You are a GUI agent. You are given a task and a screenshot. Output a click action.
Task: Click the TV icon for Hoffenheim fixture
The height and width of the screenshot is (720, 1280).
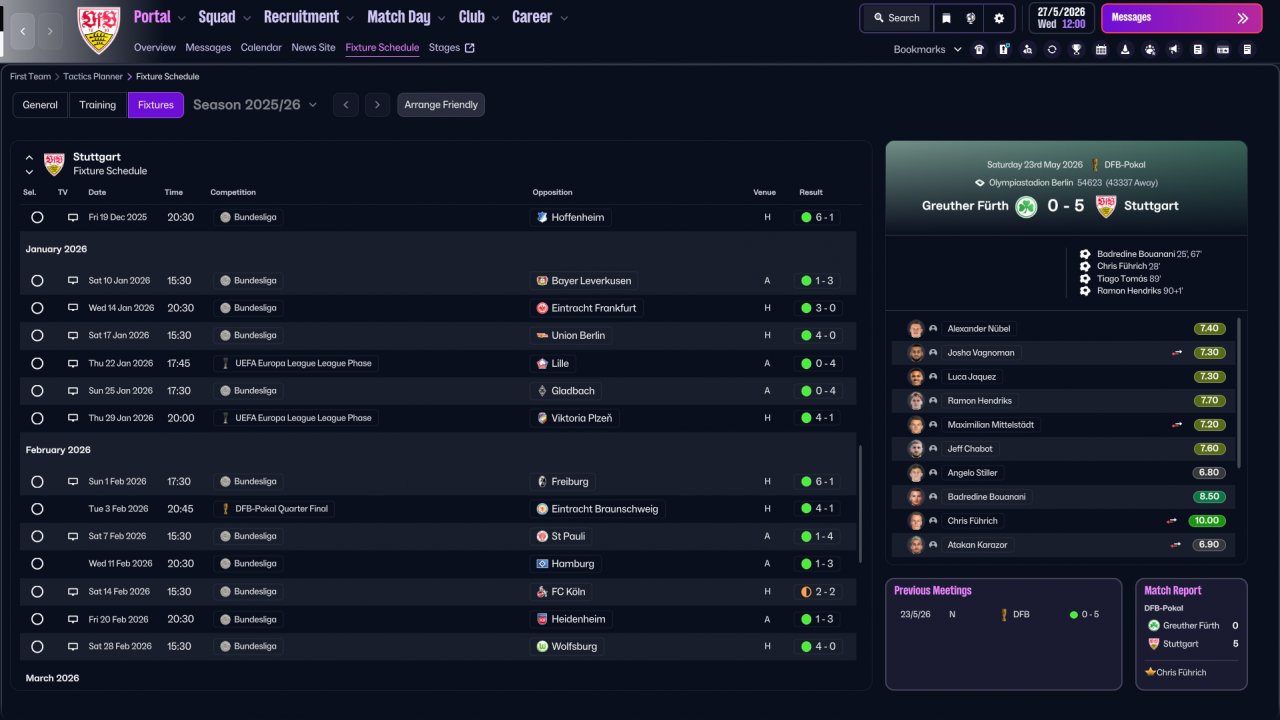click(73, 217)
